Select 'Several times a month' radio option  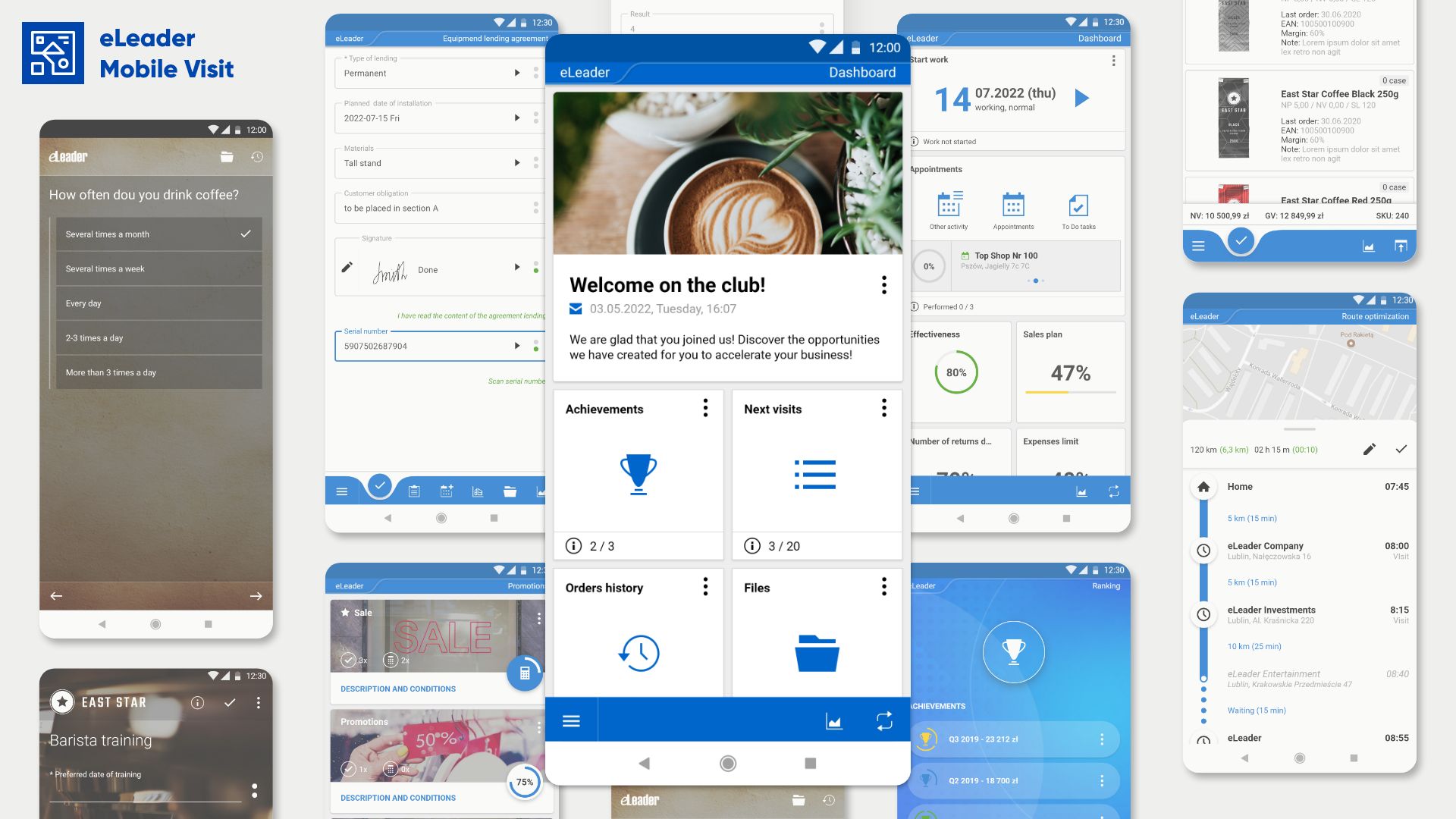[155, 234]
